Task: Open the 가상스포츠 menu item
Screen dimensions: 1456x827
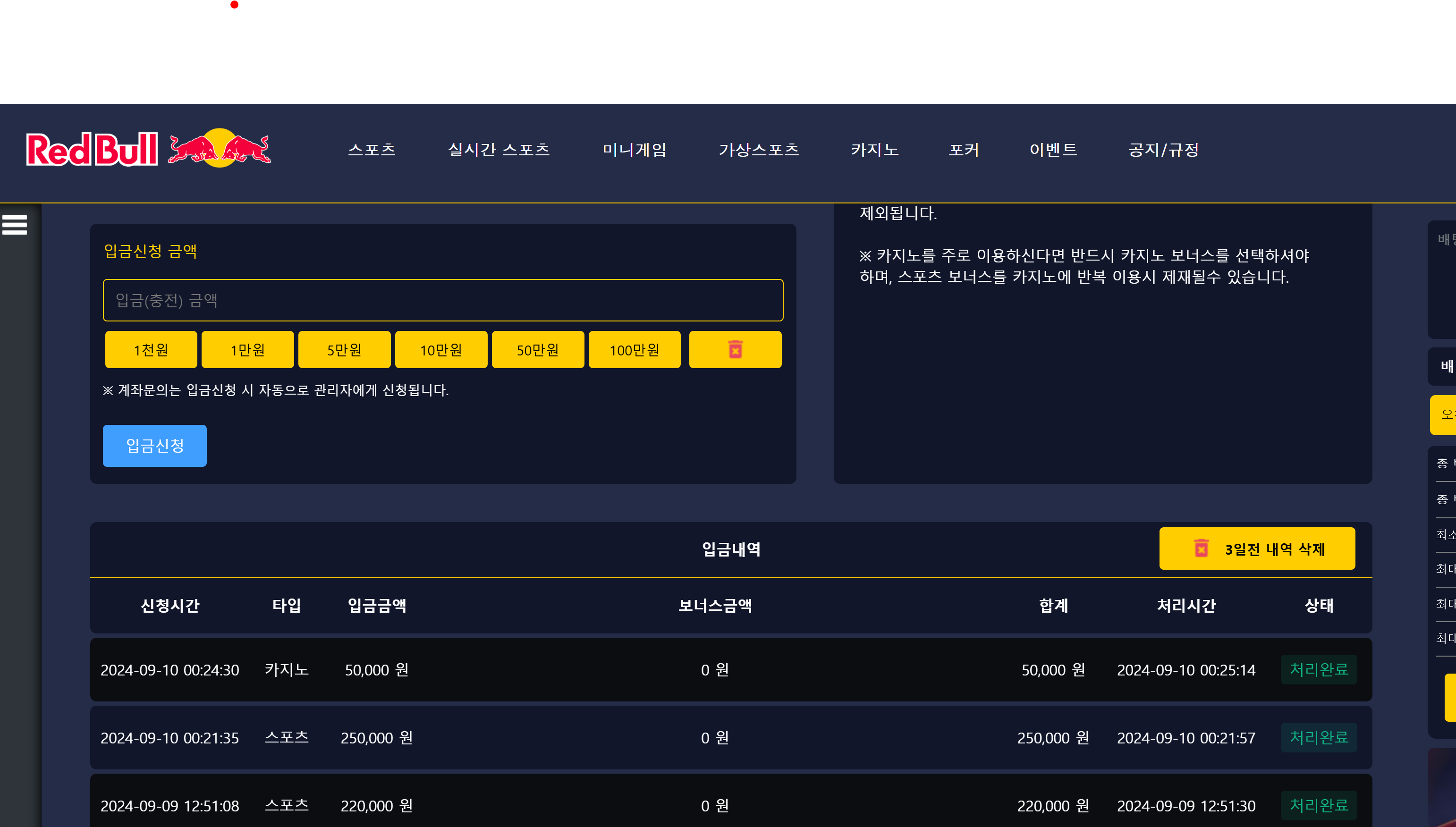Action: coord(758,149)
